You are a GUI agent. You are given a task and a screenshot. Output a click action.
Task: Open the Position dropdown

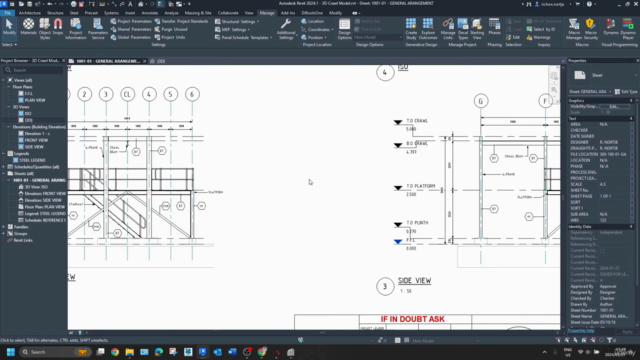[x=314, y=37]
